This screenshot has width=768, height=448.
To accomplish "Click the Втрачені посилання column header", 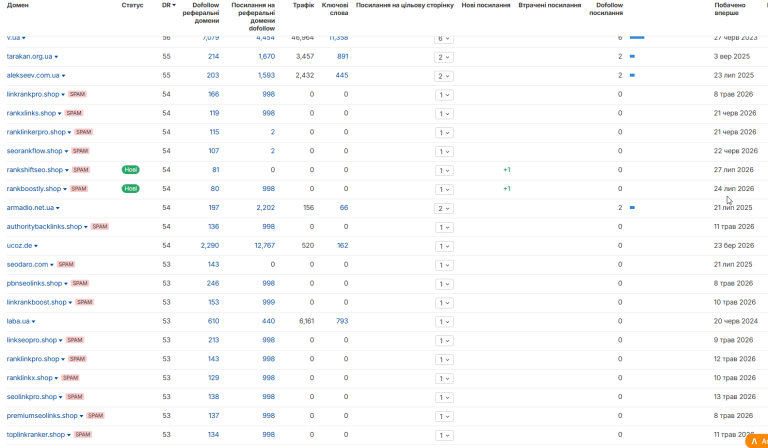I will click(550, 5).
